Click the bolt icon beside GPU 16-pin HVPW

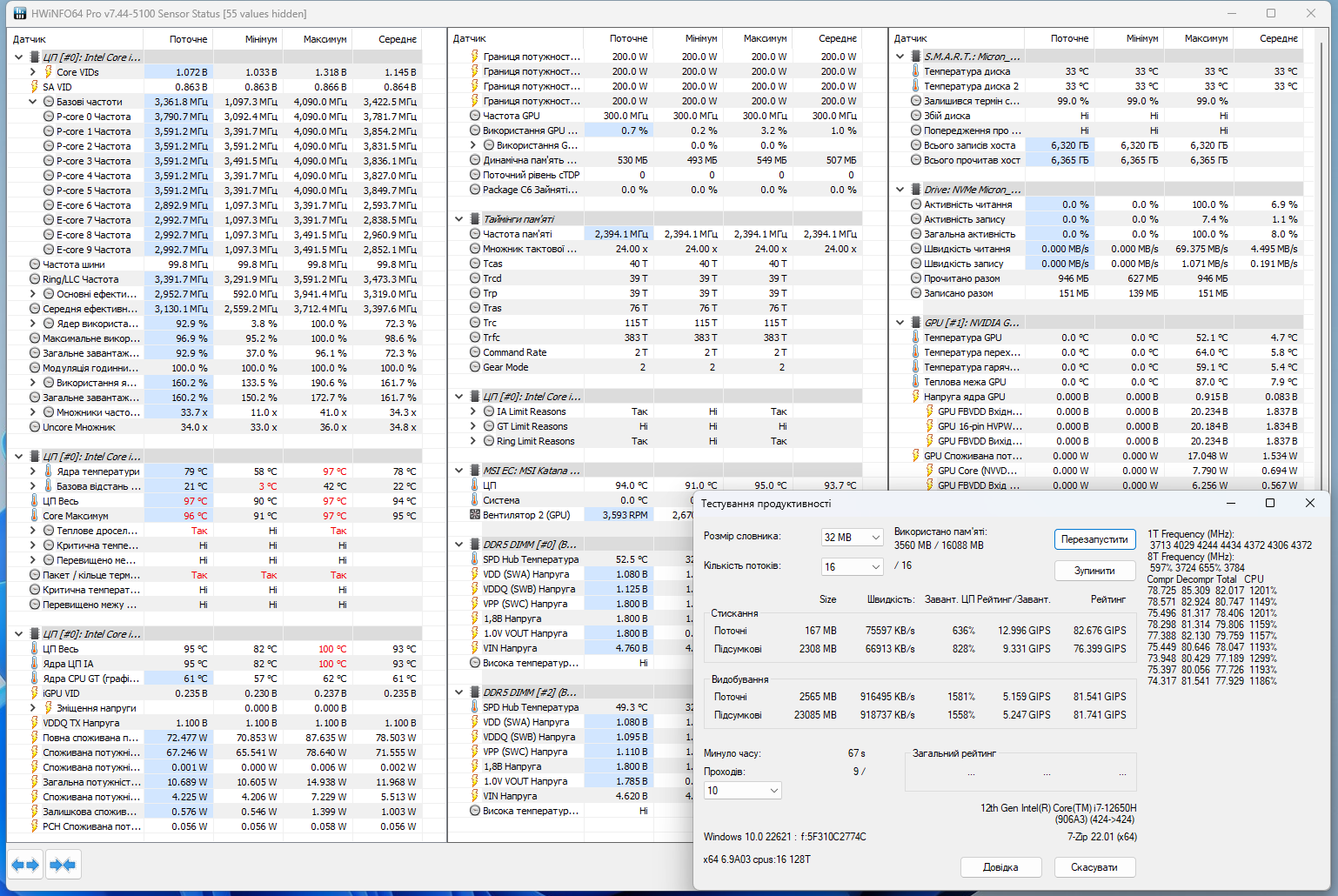point(929,426)
